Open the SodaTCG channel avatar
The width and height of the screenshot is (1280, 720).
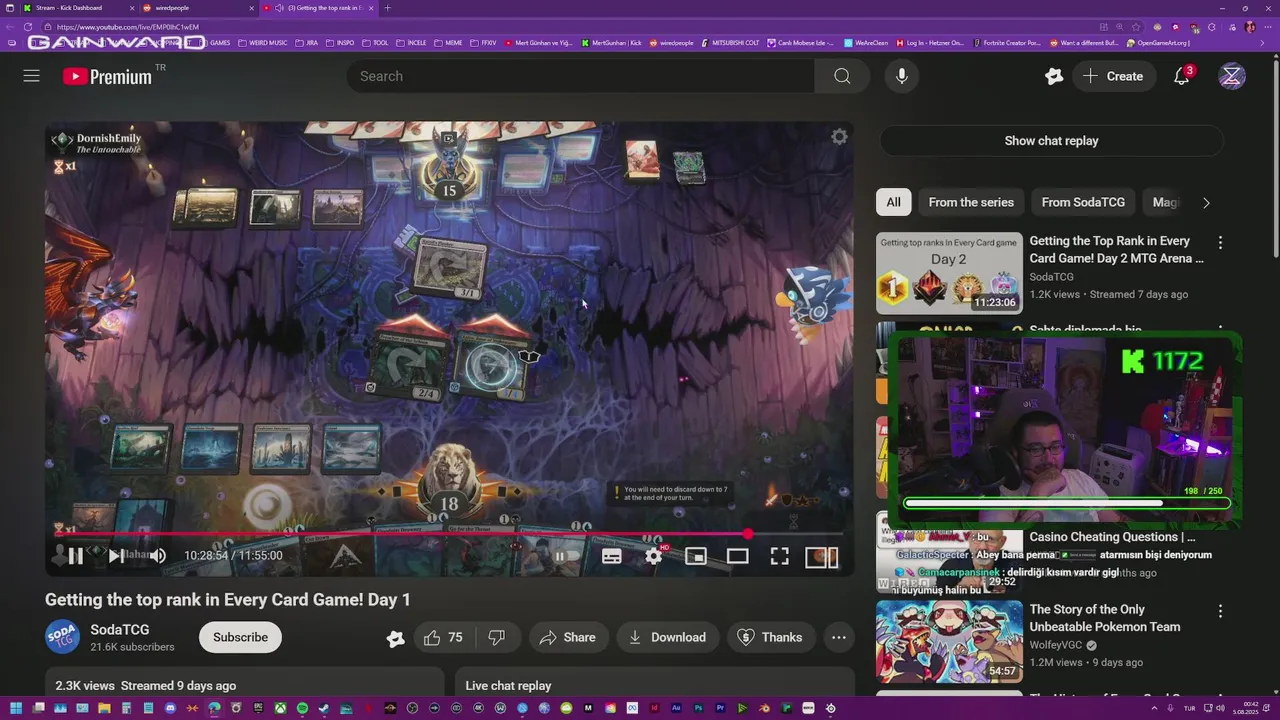tap(62, 637)
